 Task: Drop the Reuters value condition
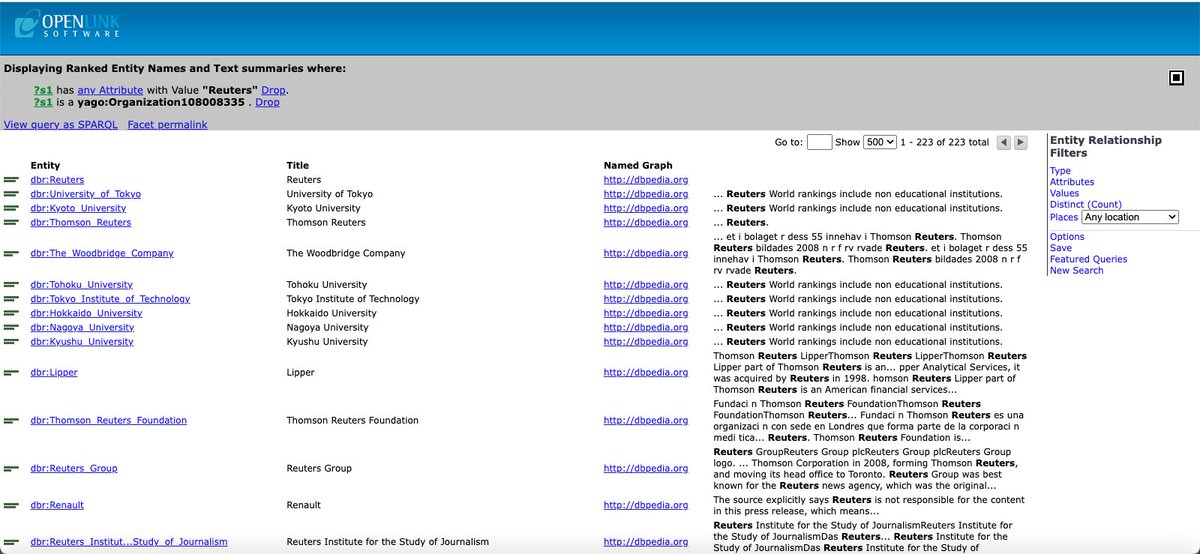pyautogui.click(x=273, y=90)
